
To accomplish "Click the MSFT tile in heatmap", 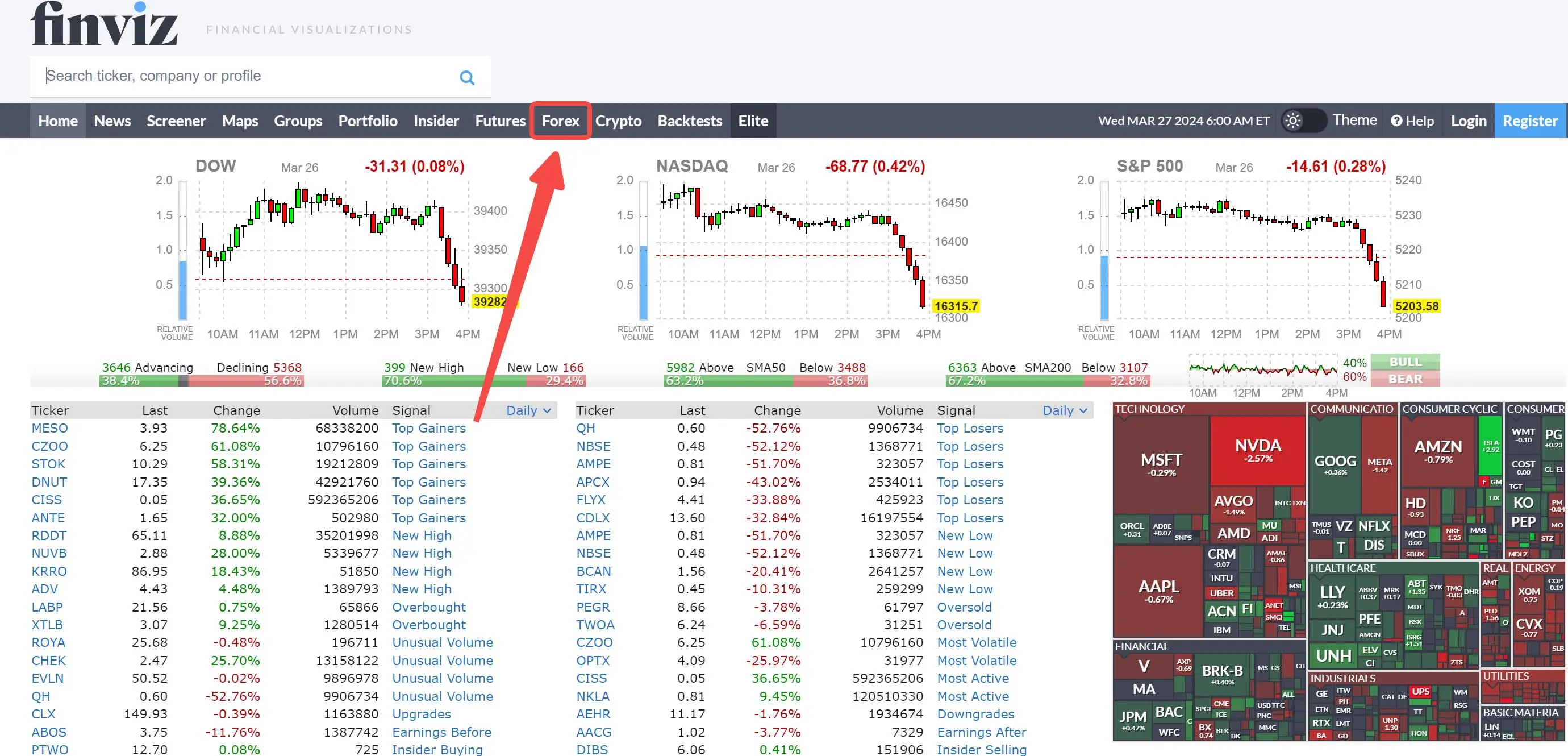I will pyautogui.click(x=1161, y=464).
